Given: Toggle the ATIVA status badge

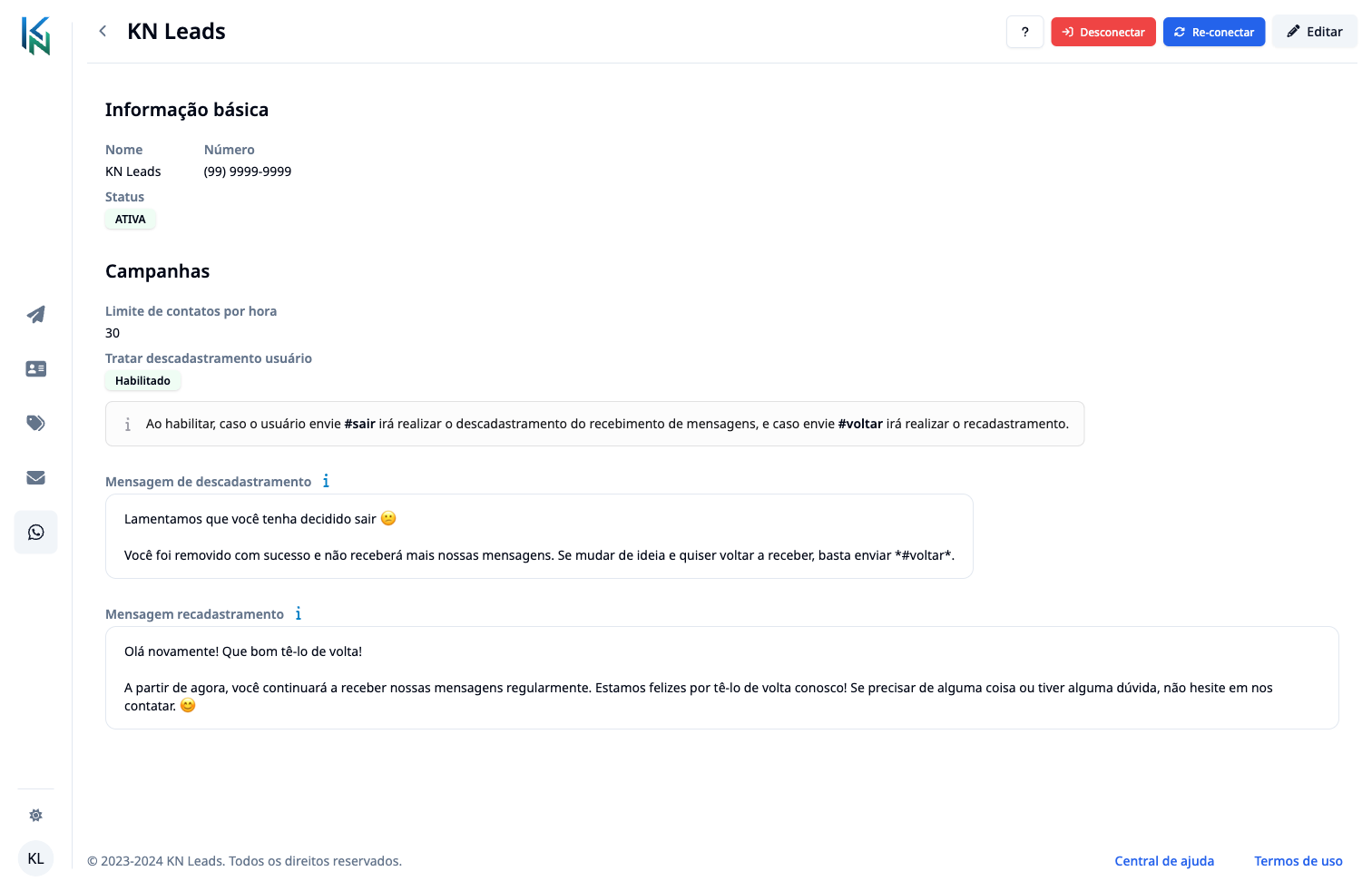Looking at the screenshot, I should pos(130,219).
